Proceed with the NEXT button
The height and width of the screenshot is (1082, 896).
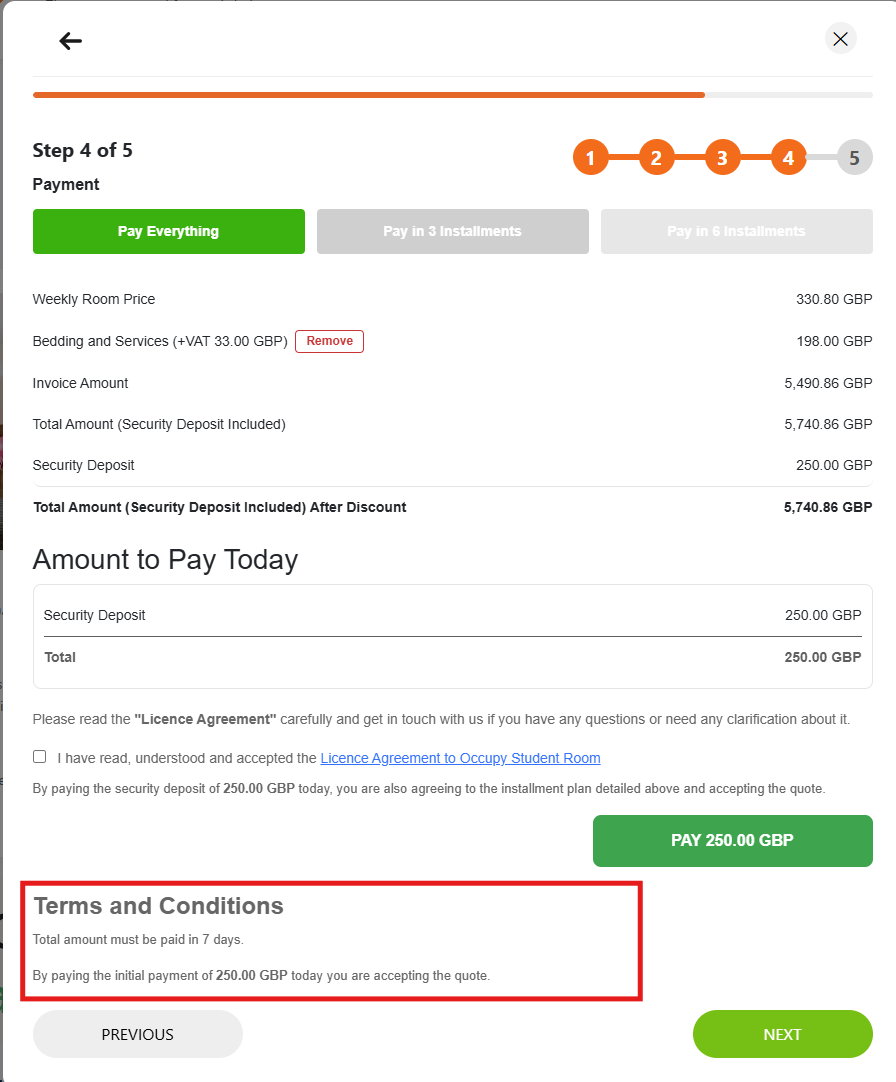(x=782, y=1034)
